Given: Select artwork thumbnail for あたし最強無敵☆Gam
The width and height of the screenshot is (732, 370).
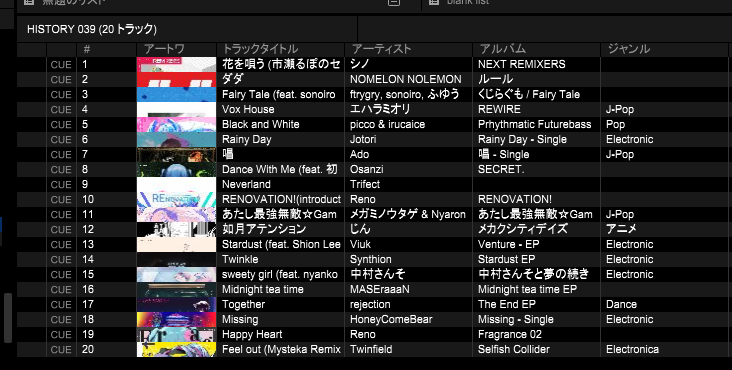Looking at the screenshot, I should pyautogui.click(x=176, y=214).
